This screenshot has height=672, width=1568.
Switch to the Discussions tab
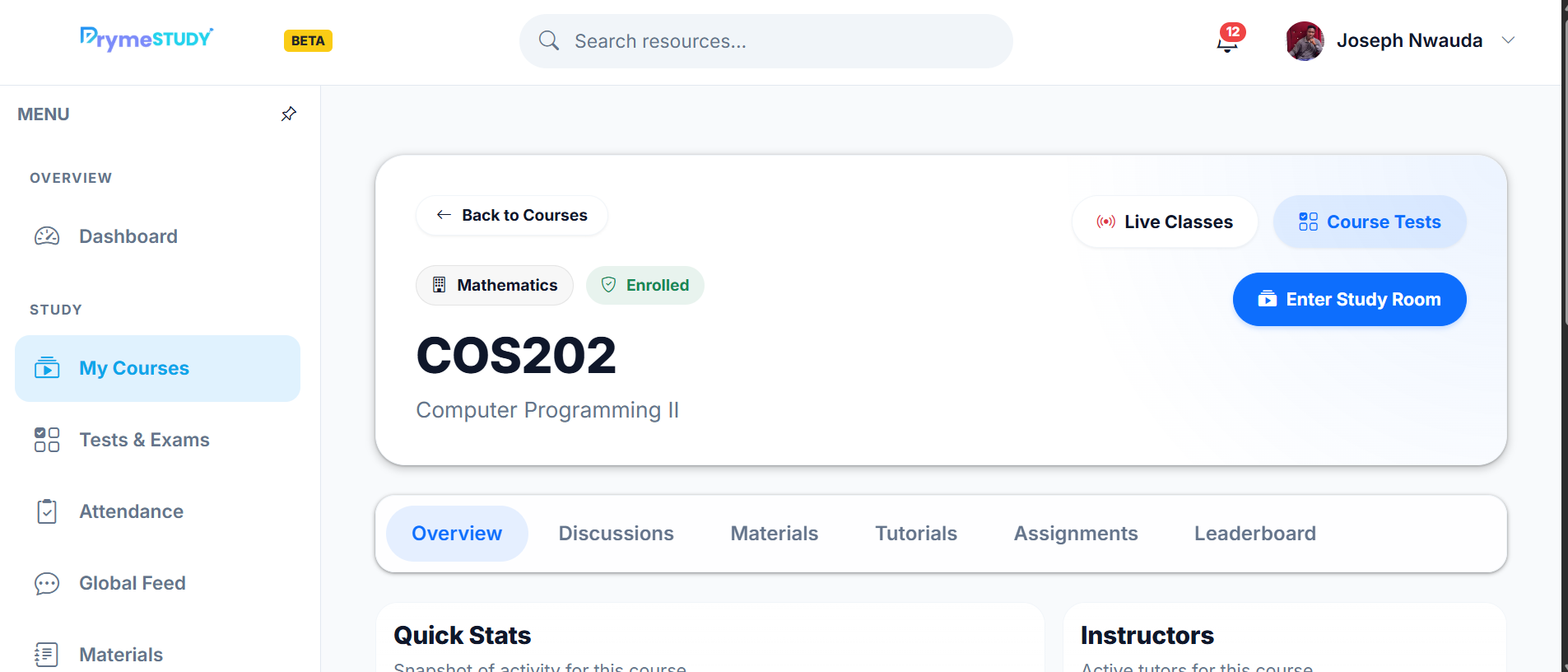(x=616, y=534)
